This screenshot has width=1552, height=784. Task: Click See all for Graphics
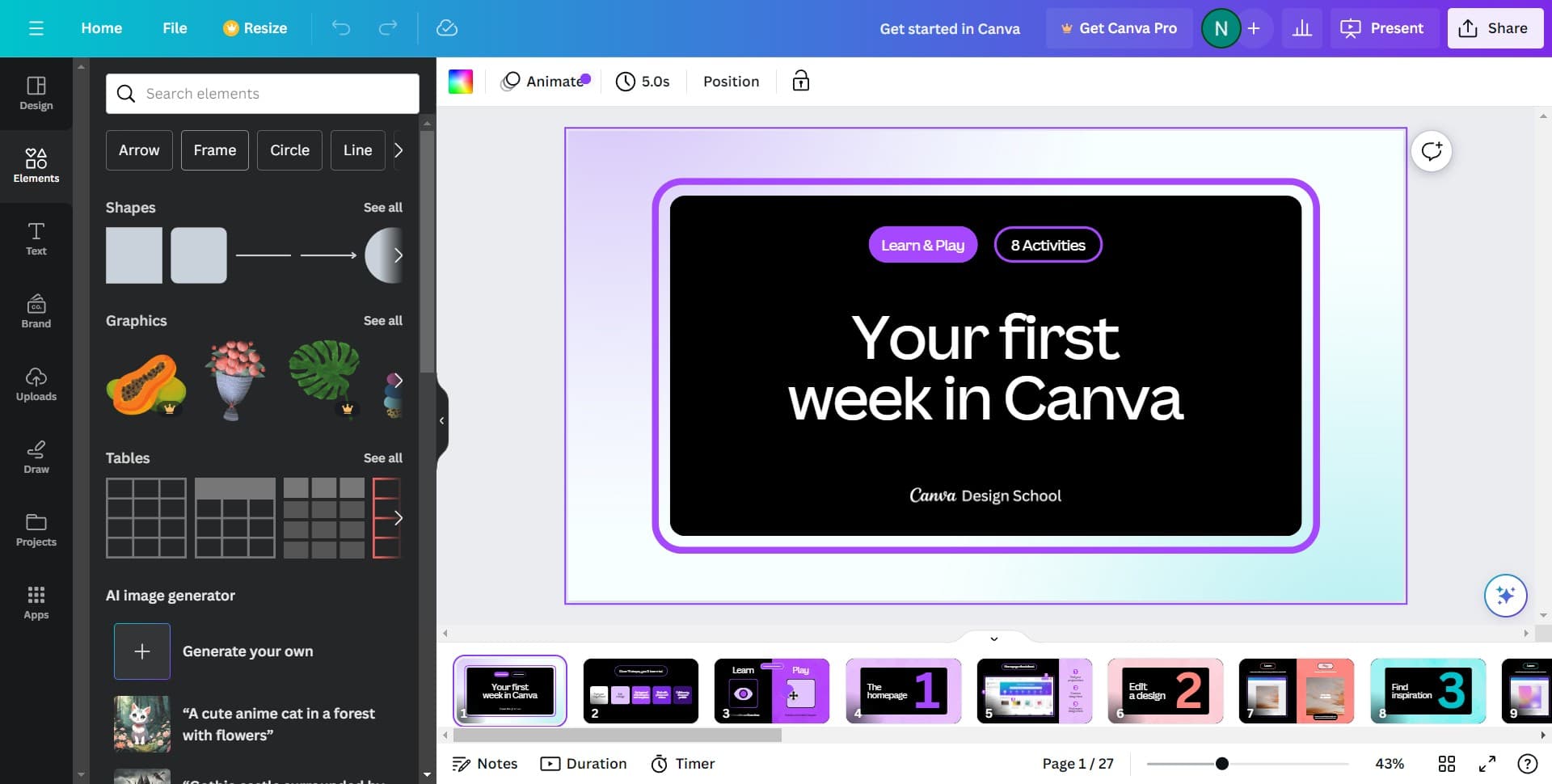(x=382, y=321)
